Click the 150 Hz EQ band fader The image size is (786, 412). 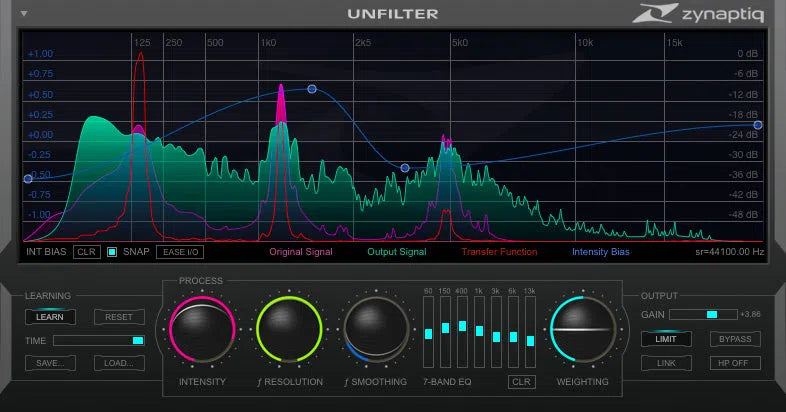(445, 328)
